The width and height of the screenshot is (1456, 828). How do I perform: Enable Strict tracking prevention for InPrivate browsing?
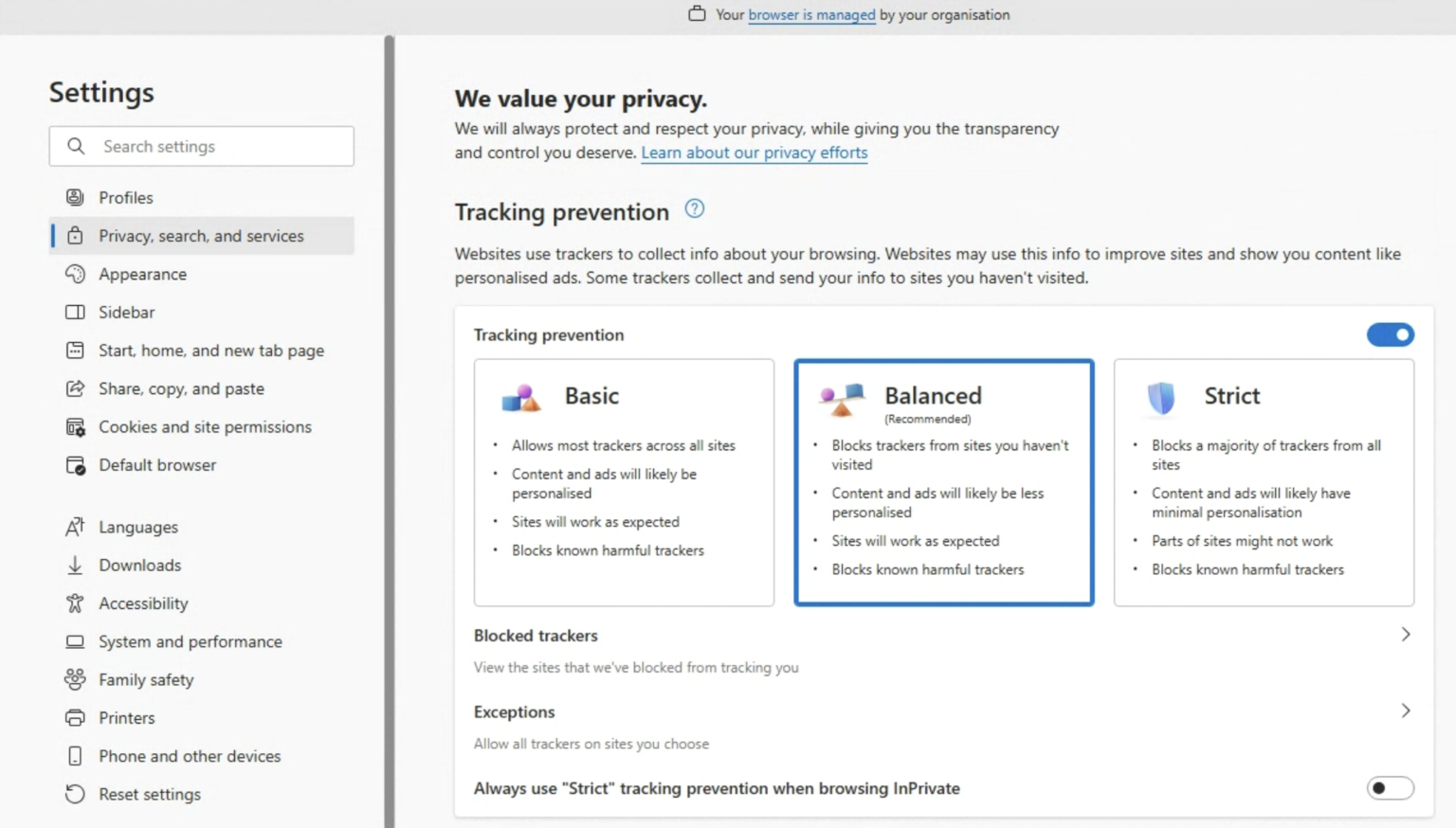click(1390, 787)
